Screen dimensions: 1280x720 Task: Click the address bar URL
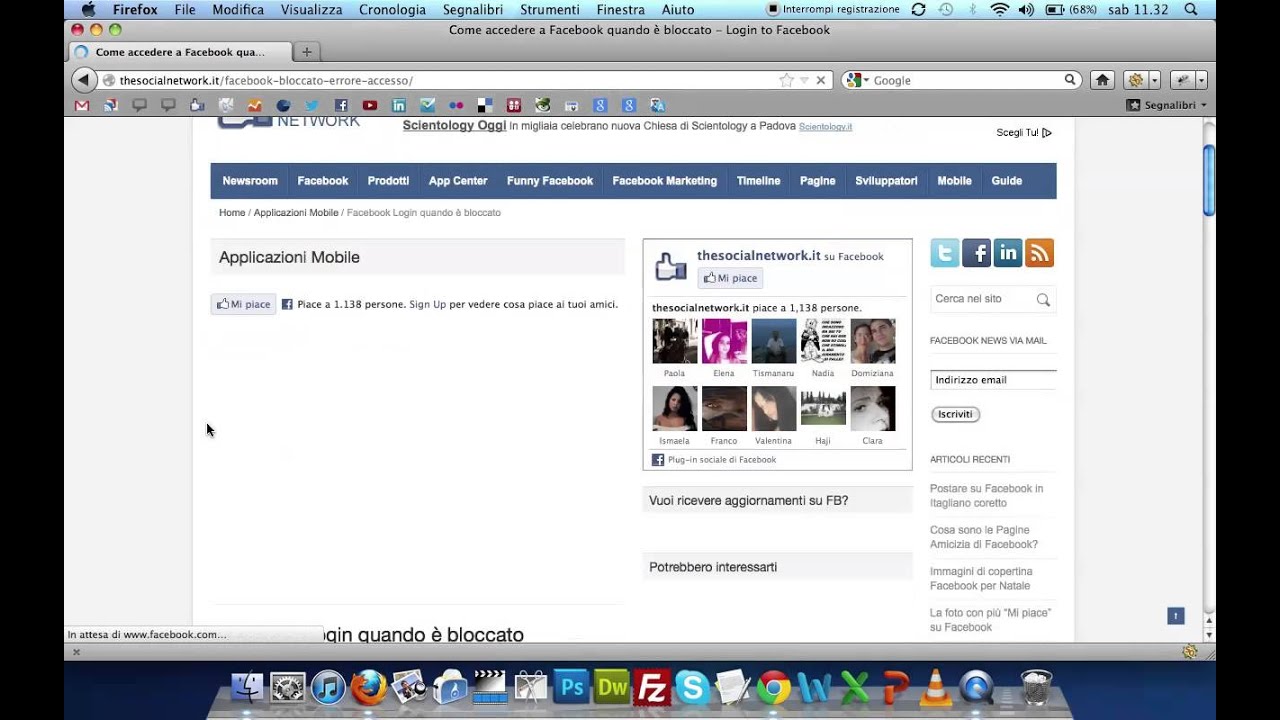click(x=266, y=80)
